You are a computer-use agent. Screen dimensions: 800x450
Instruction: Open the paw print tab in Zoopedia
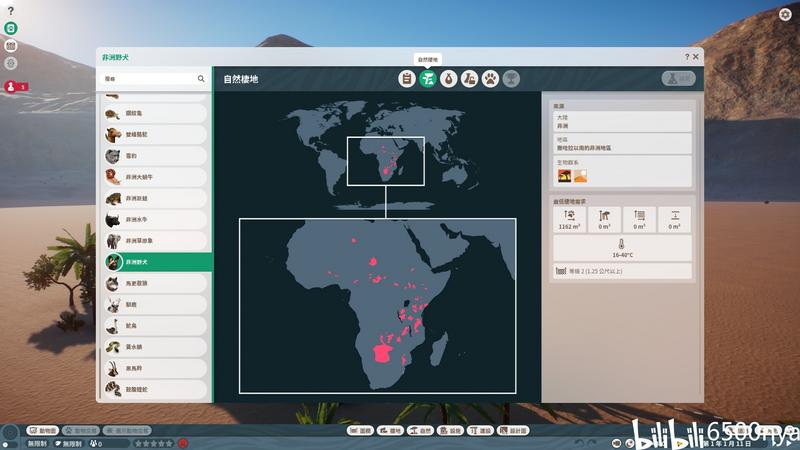(490, 79)
